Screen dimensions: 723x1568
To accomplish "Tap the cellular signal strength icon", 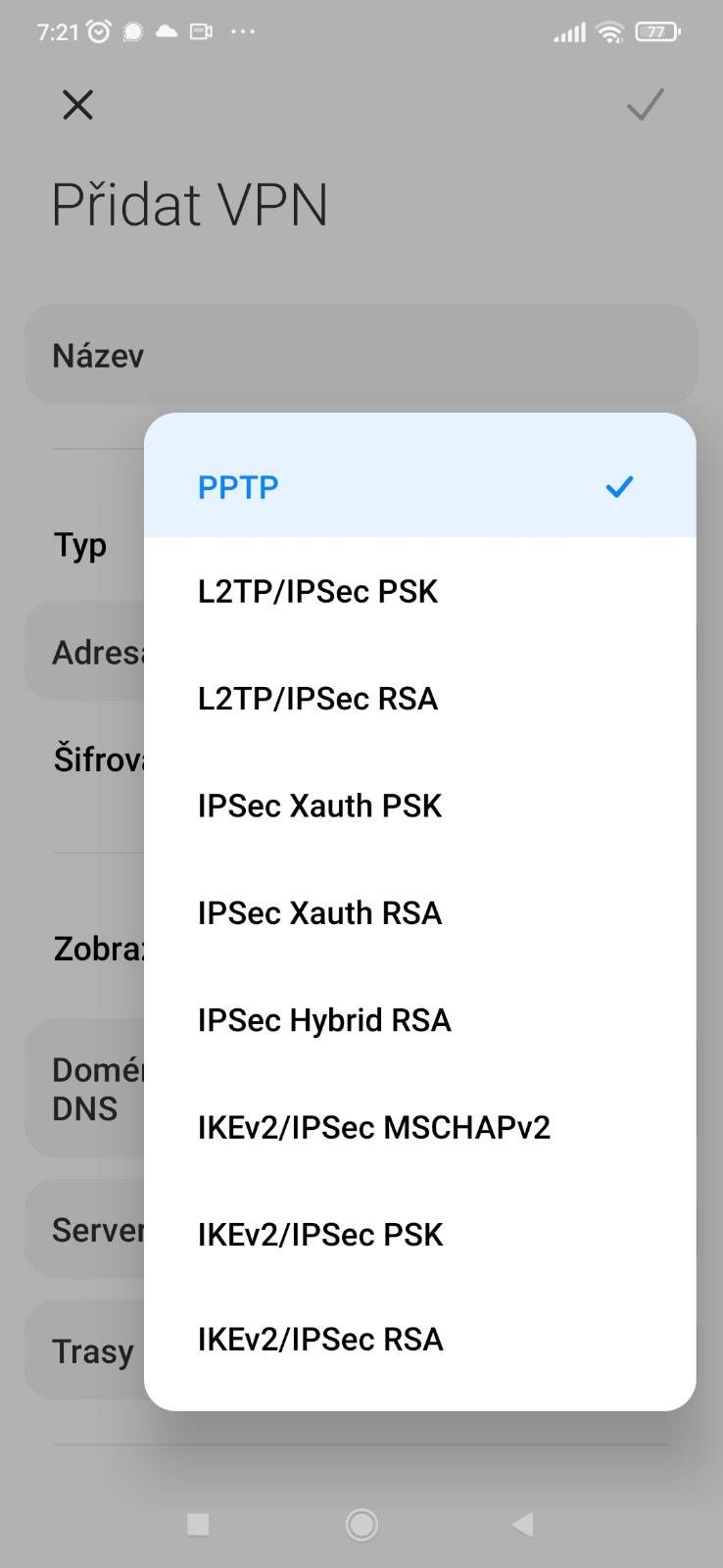I will click(x=568, y=31).
